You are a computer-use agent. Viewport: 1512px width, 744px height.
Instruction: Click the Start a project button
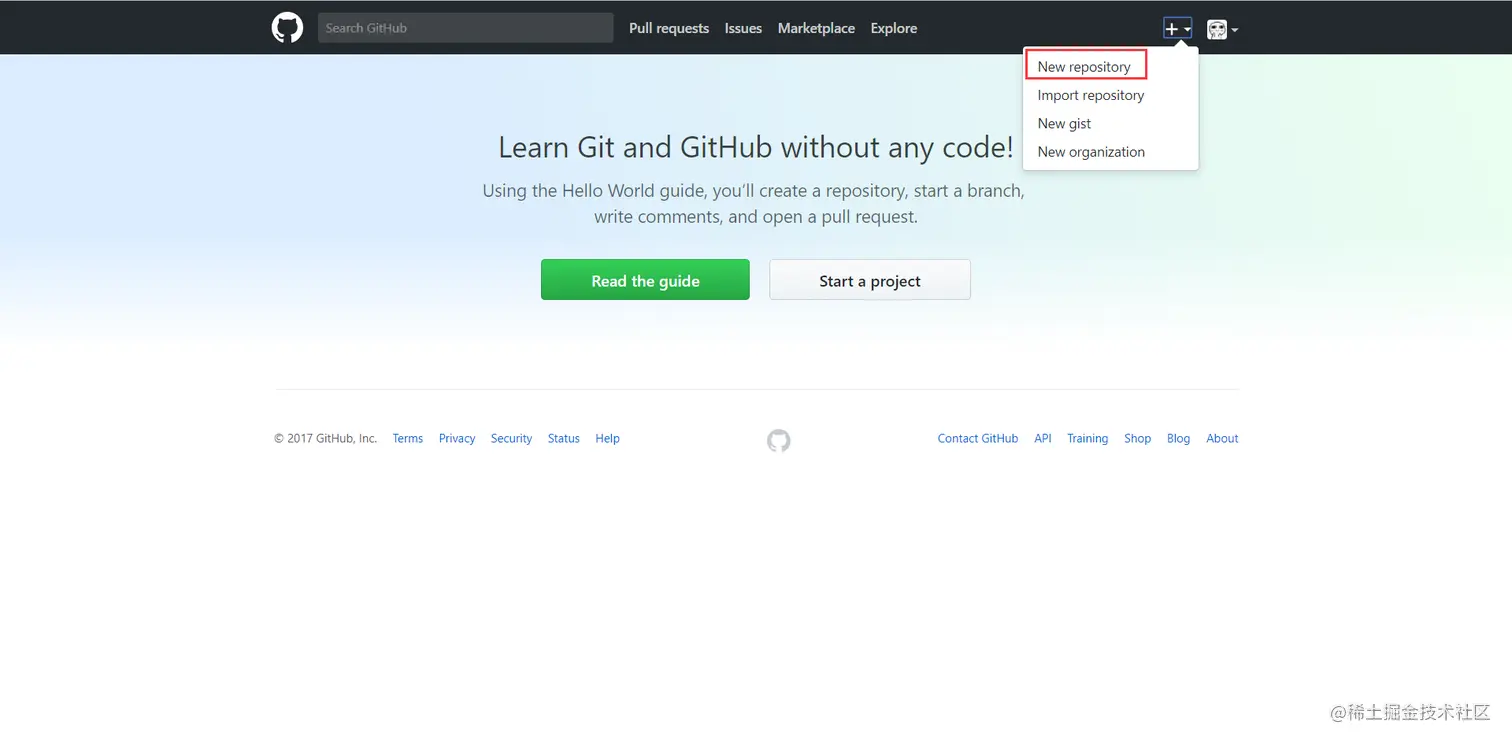point(870,280)
